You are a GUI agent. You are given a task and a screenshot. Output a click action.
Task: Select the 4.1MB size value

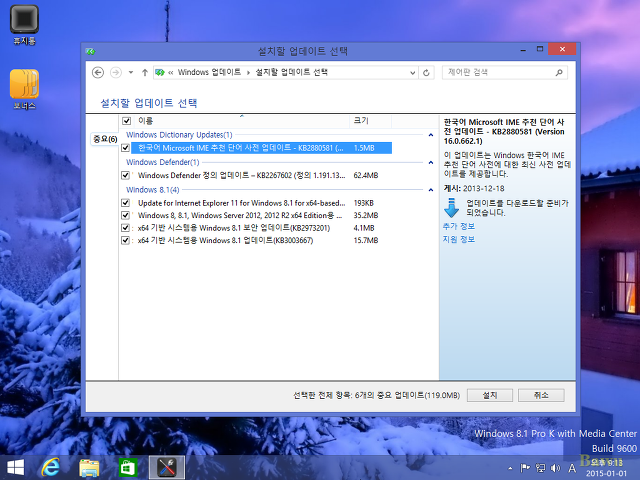click(x=364, y=228)
